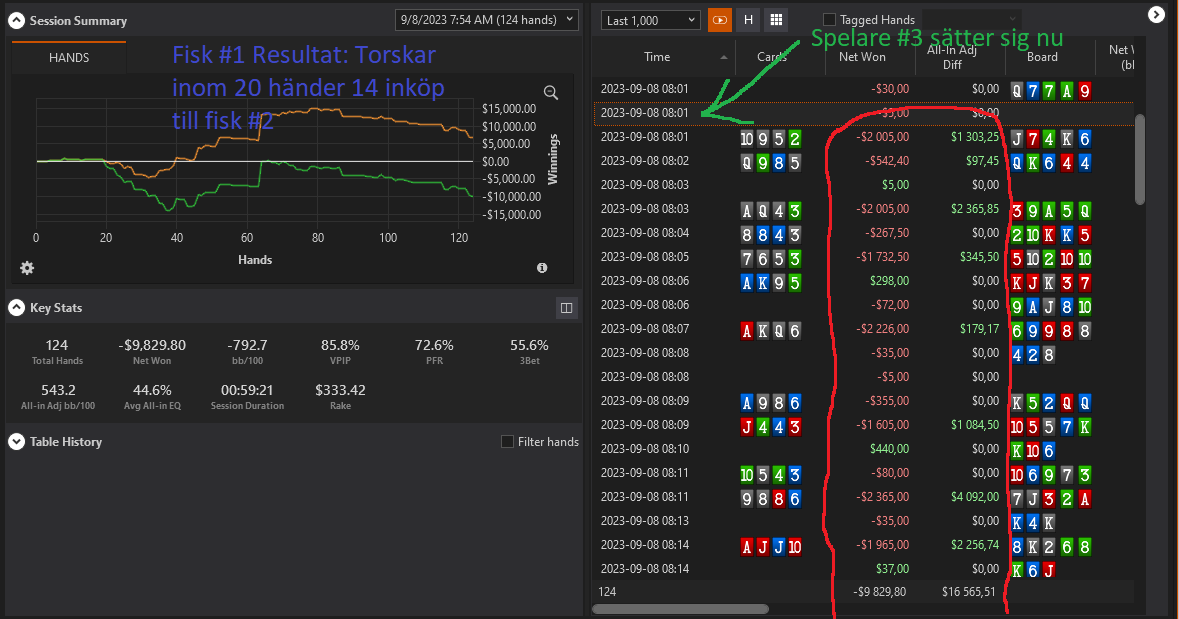Screen dimensions: 1179x619
Task: Select the HANDS tab
Action: pos(69,57)
